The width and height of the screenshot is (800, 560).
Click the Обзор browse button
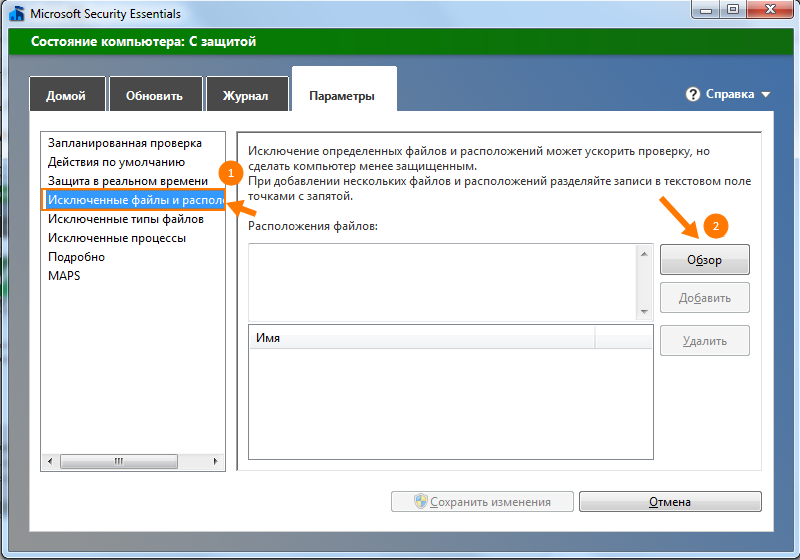(x=705, y=260)
